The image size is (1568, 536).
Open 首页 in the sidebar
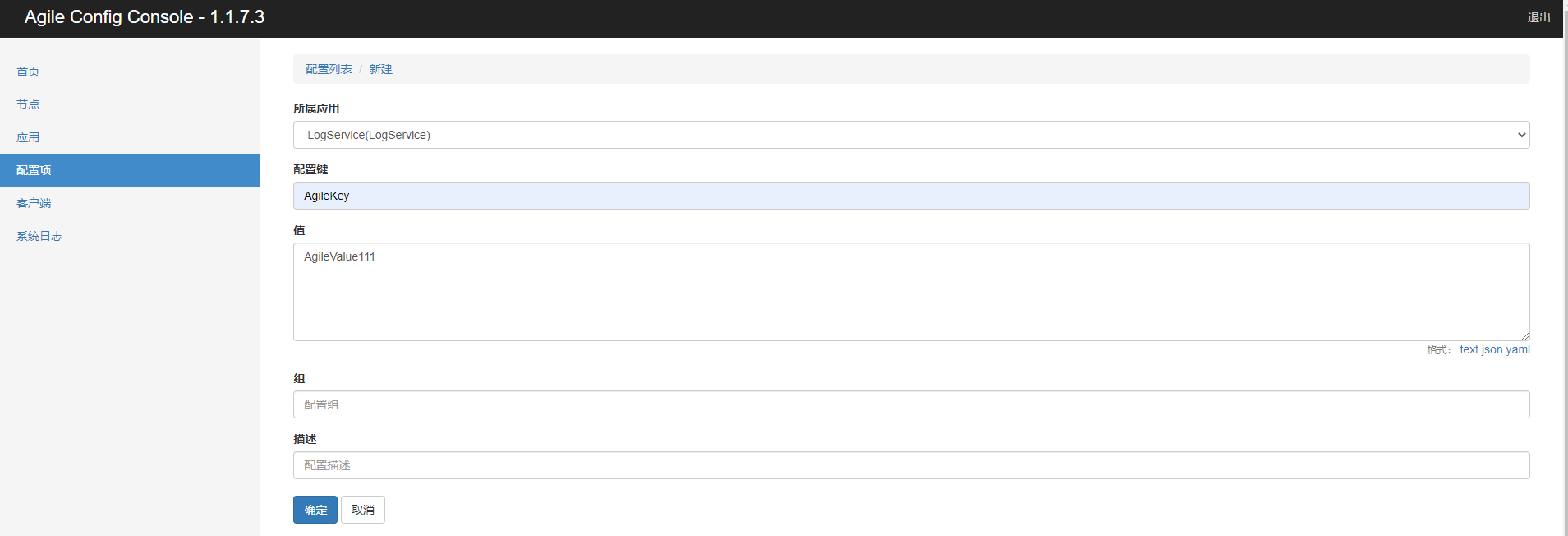click(28, 72)
